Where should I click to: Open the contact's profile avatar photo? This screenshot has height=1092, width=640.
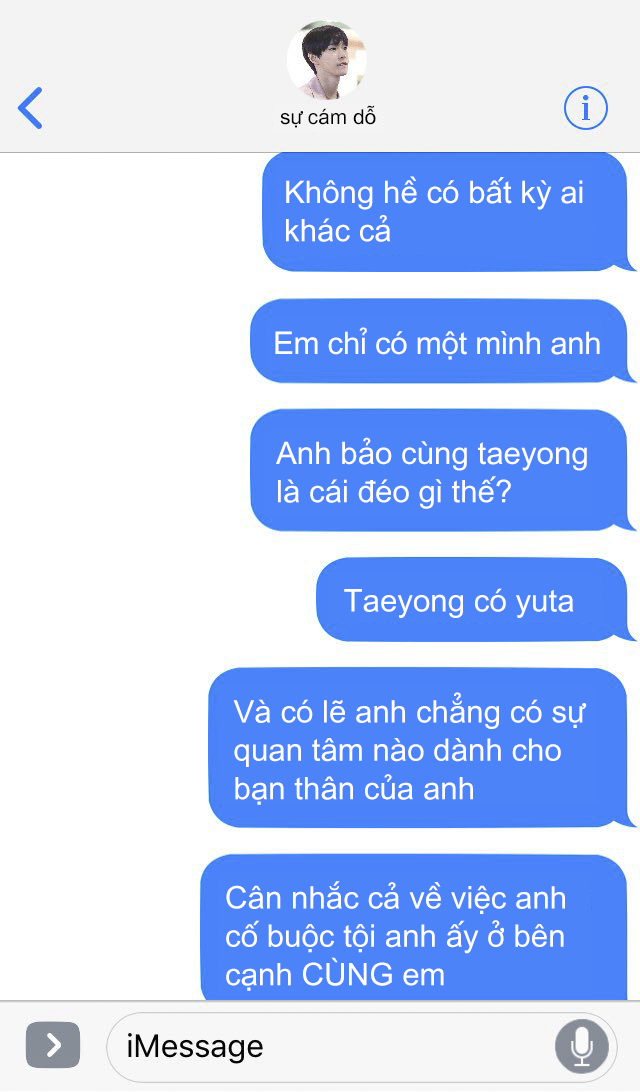(x=327, y=61)
